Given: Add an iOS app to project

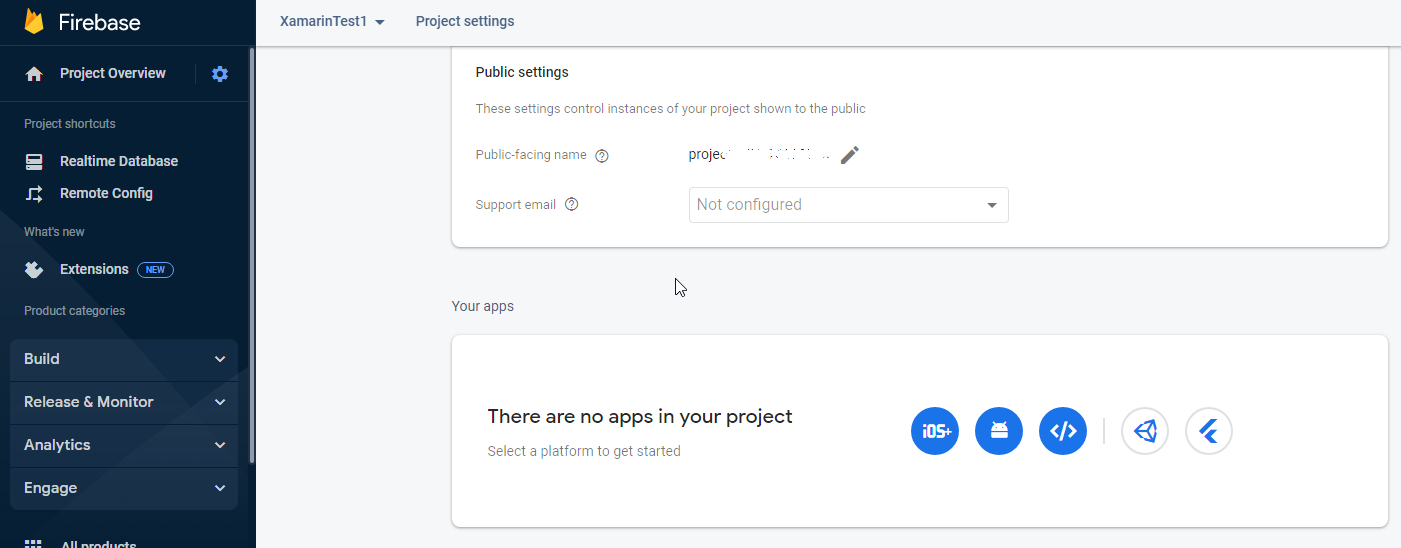Looking at the screenshot, I should coord(935,431).
